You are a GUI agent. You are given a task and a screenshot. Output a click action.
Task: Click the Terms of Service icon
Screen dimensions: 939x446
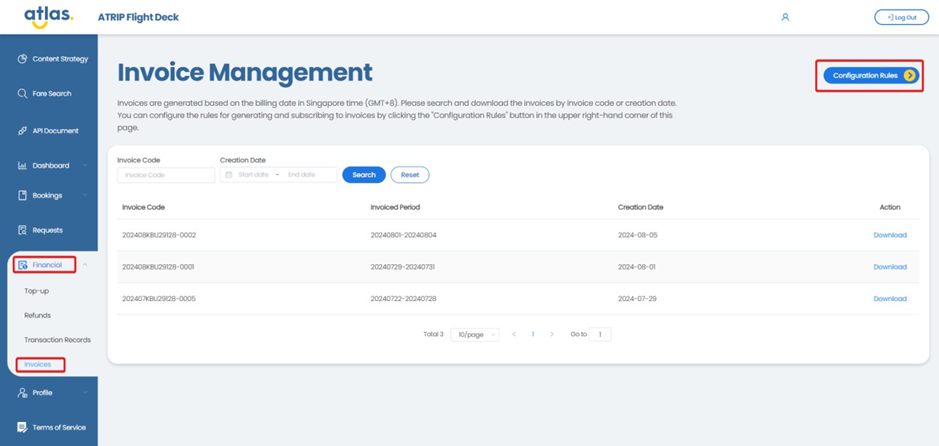(x=22, y=427)
